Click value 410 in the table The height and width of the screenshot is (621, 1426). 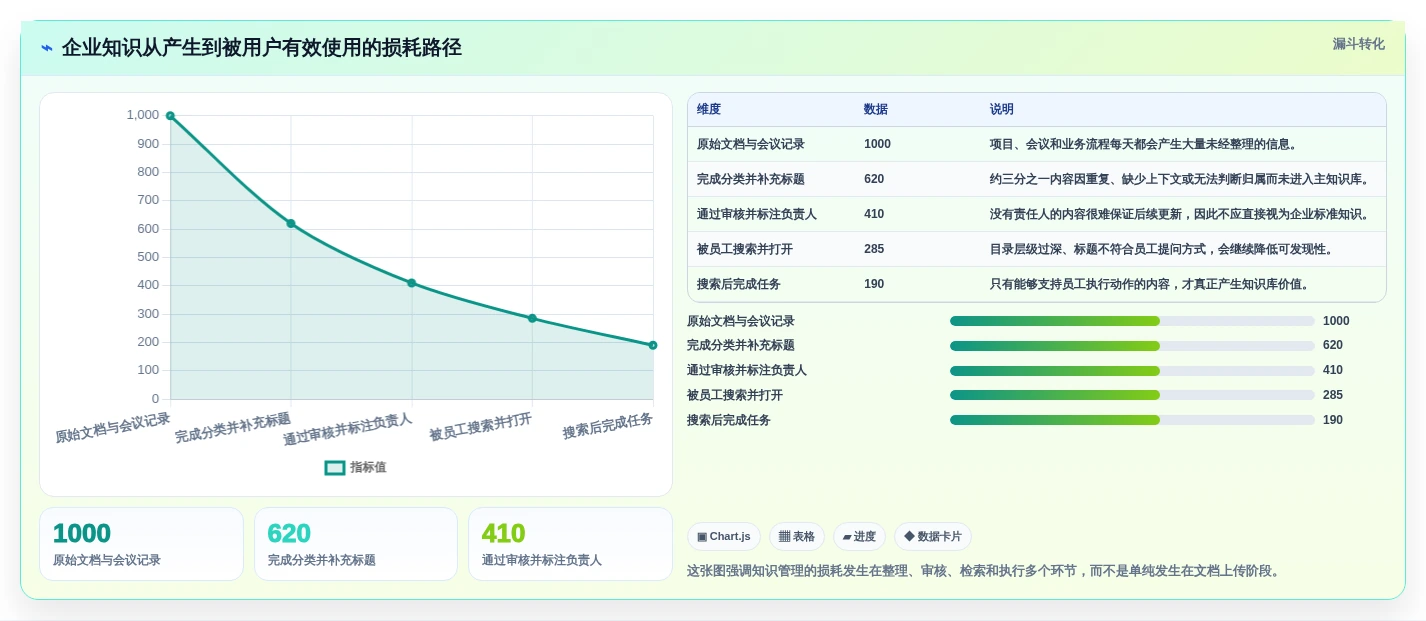click(x=874, y=214)
